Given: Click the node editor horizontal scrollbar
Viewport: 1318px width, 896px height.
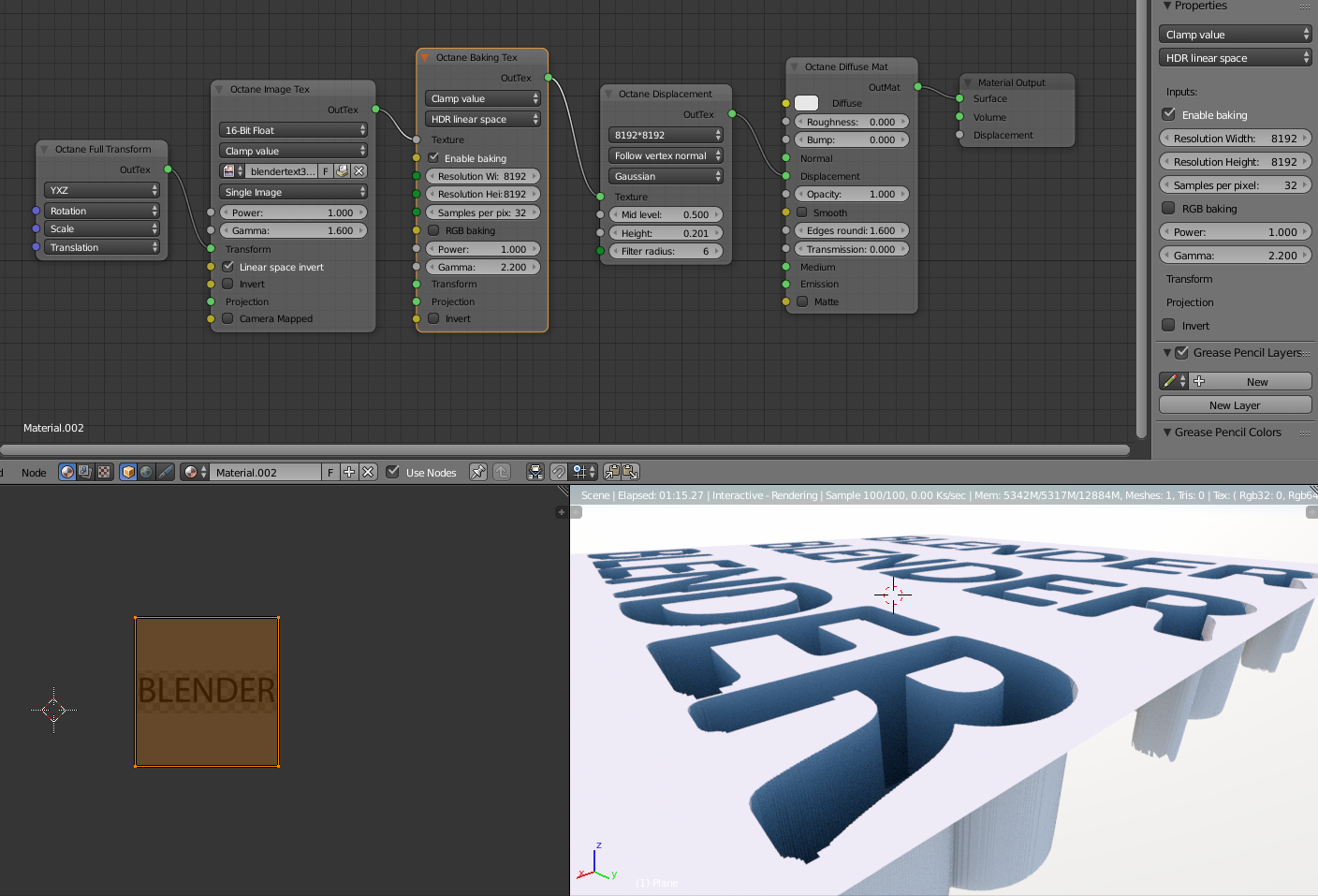Looking at the screenshot, I should coord(564,449).
